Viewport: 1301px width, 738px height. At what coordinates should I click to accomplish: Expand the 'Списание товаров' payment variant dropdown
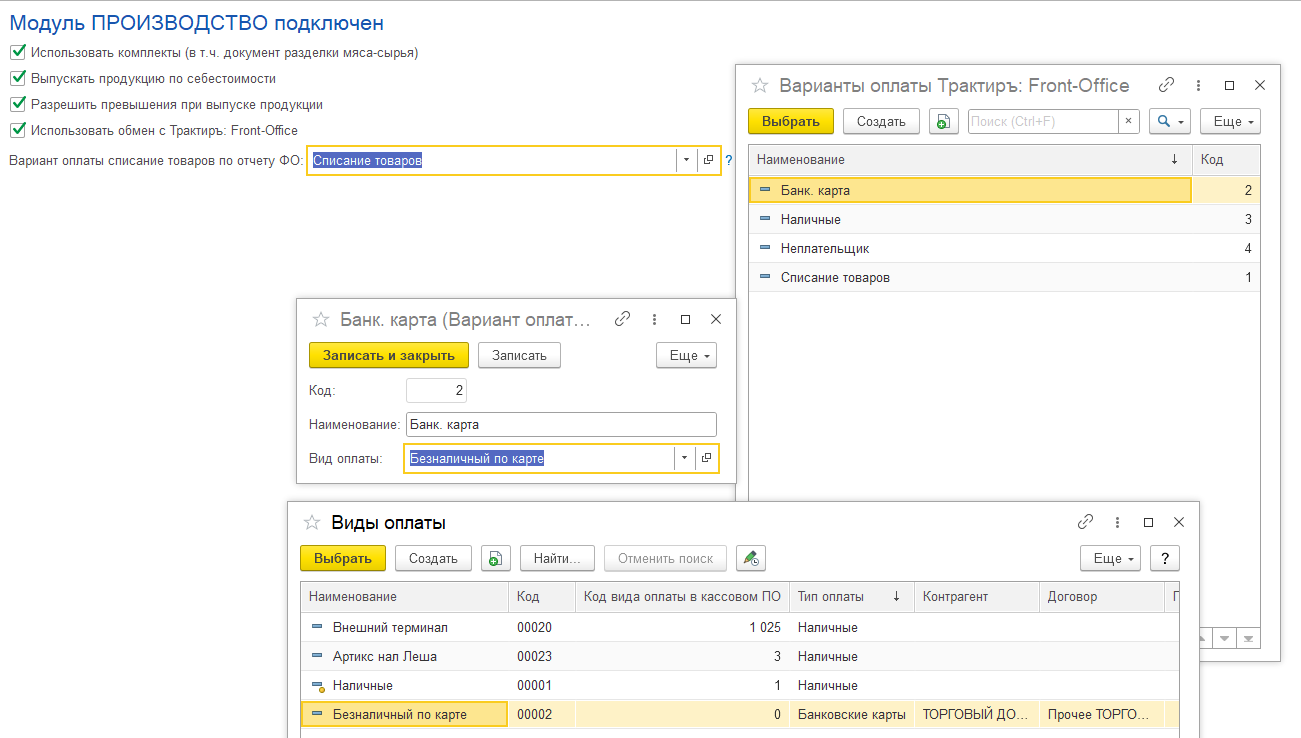pos(686,160)
